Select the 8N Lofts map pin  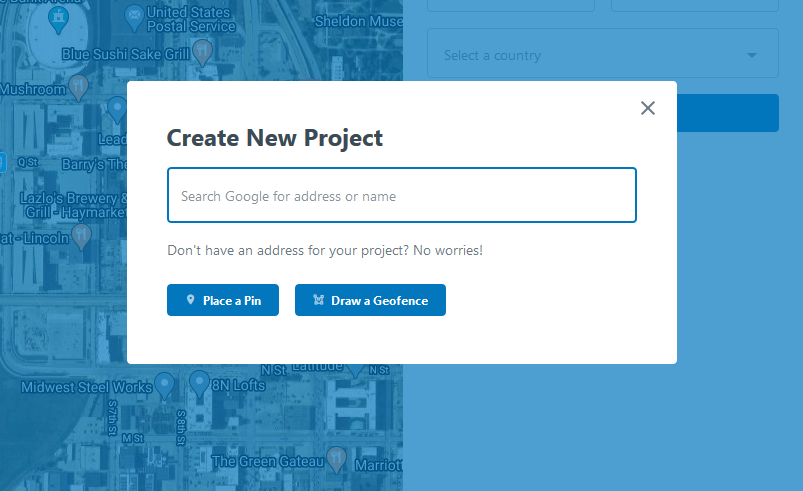[x=199, y=383]
